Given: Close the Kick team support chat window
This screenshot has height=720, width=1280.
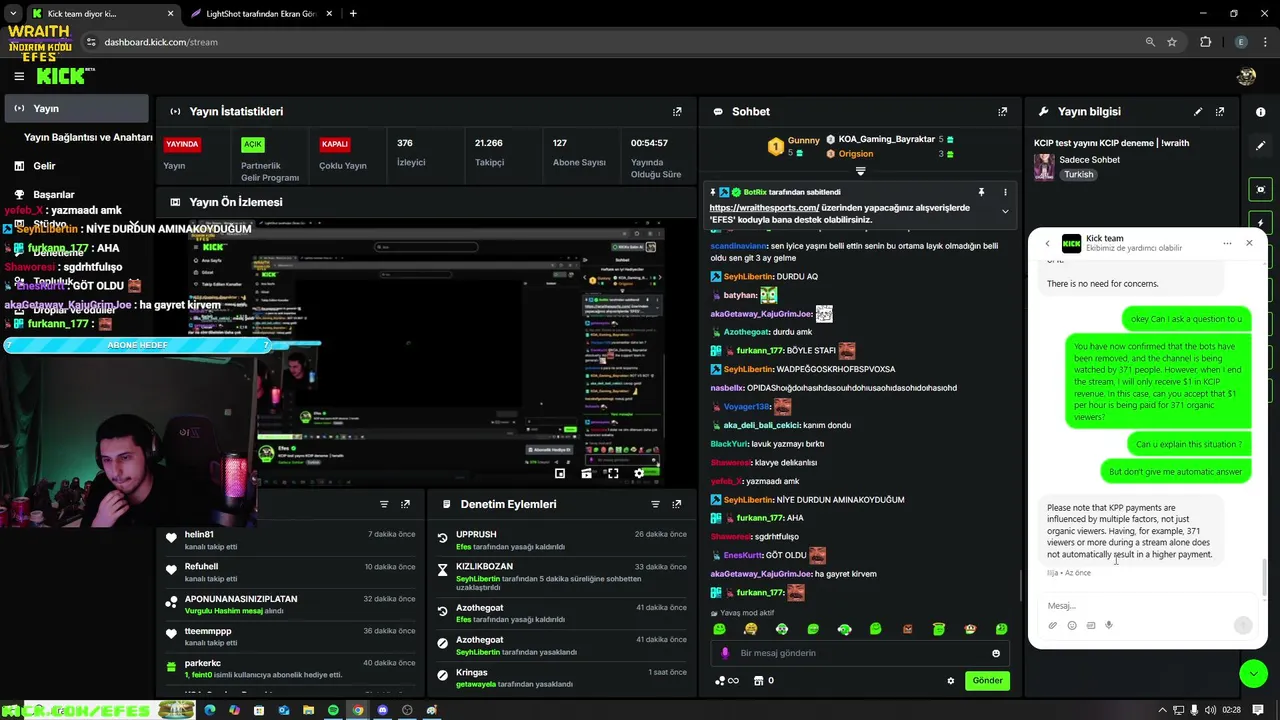Looking at the screenshot, I should 1249,243.
